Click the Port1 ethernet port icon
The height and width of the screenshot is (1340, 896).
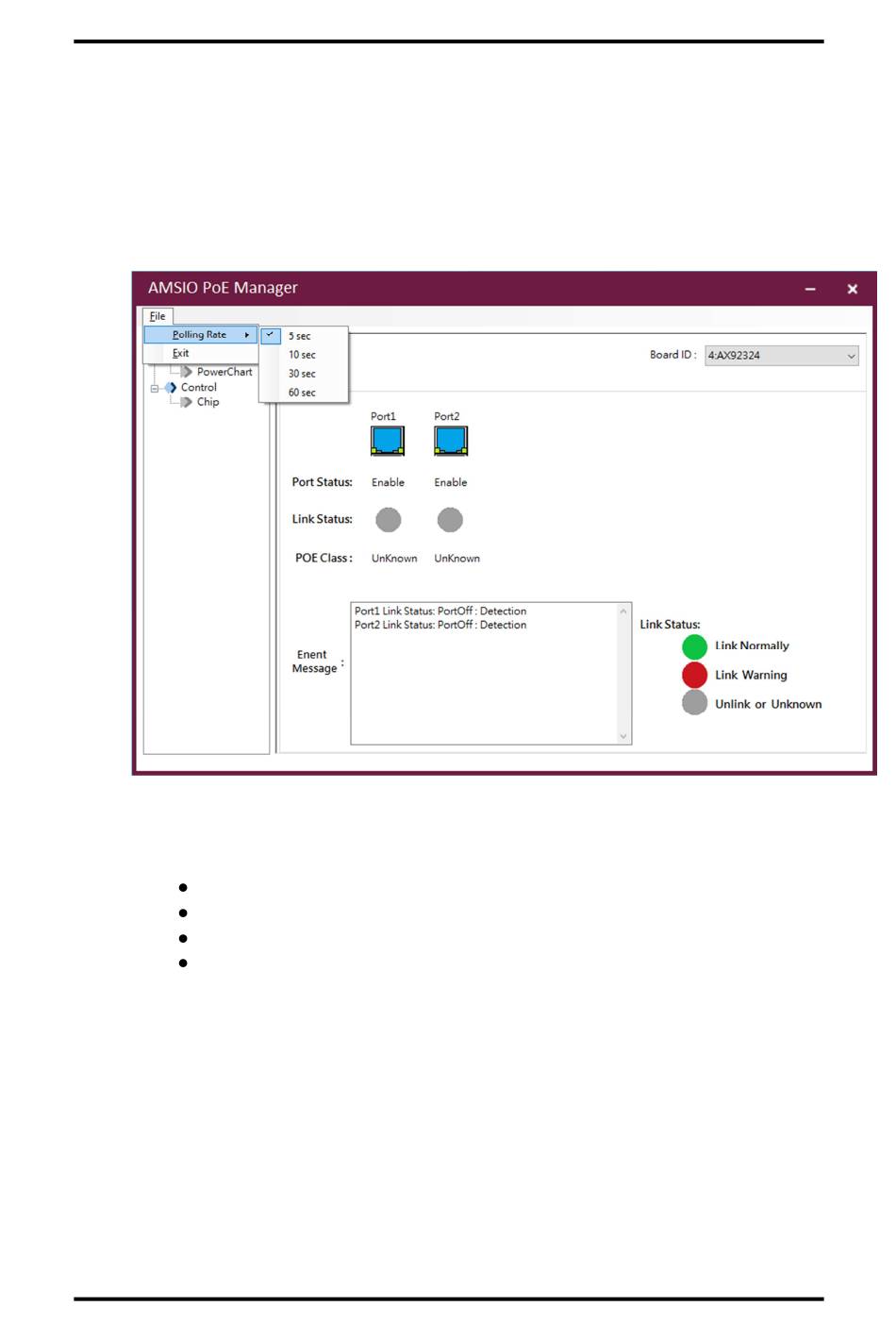(388, 441)
